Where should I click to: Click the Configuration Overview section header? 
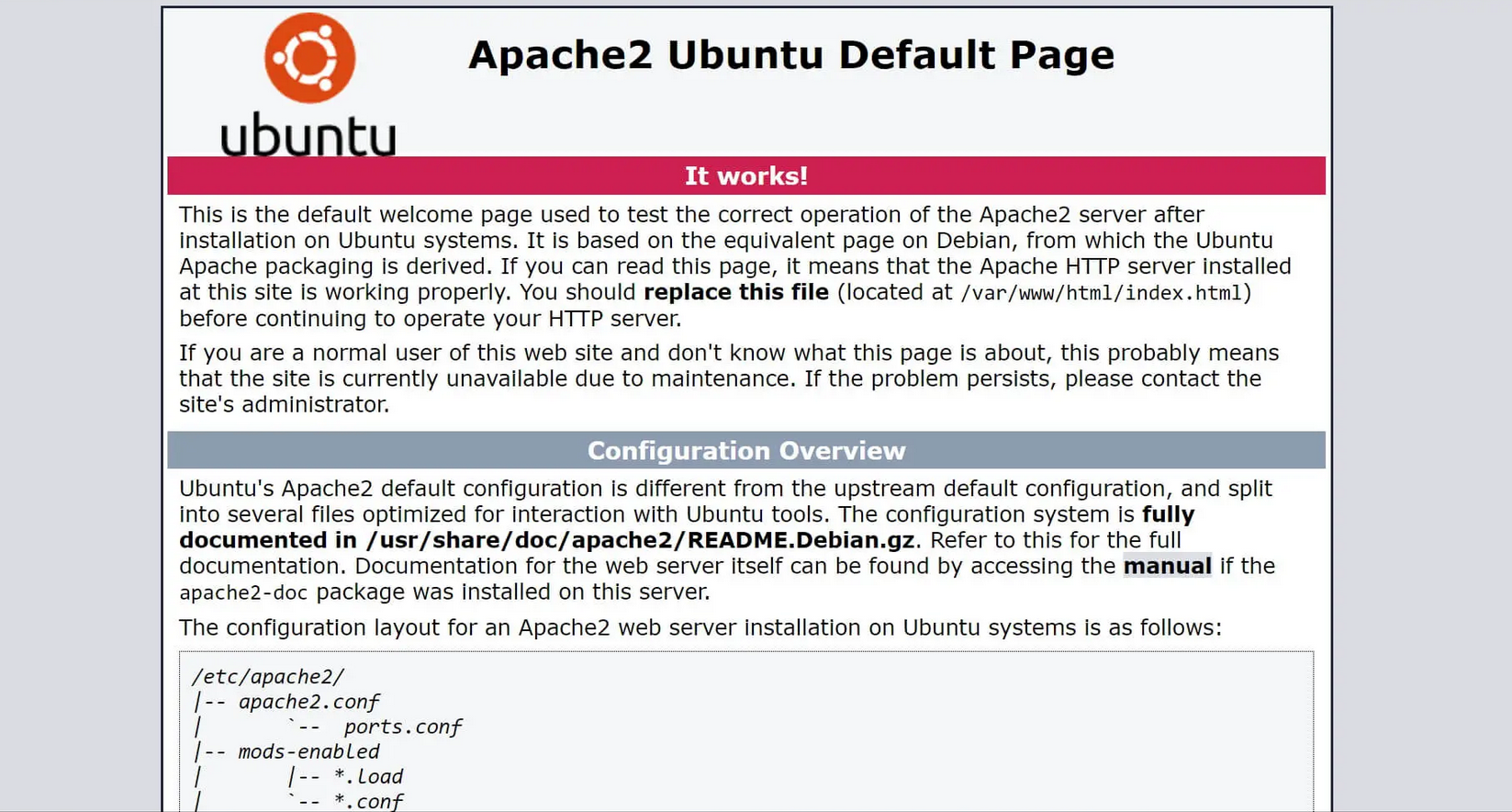pyautogui.click(x=745, y=450)
